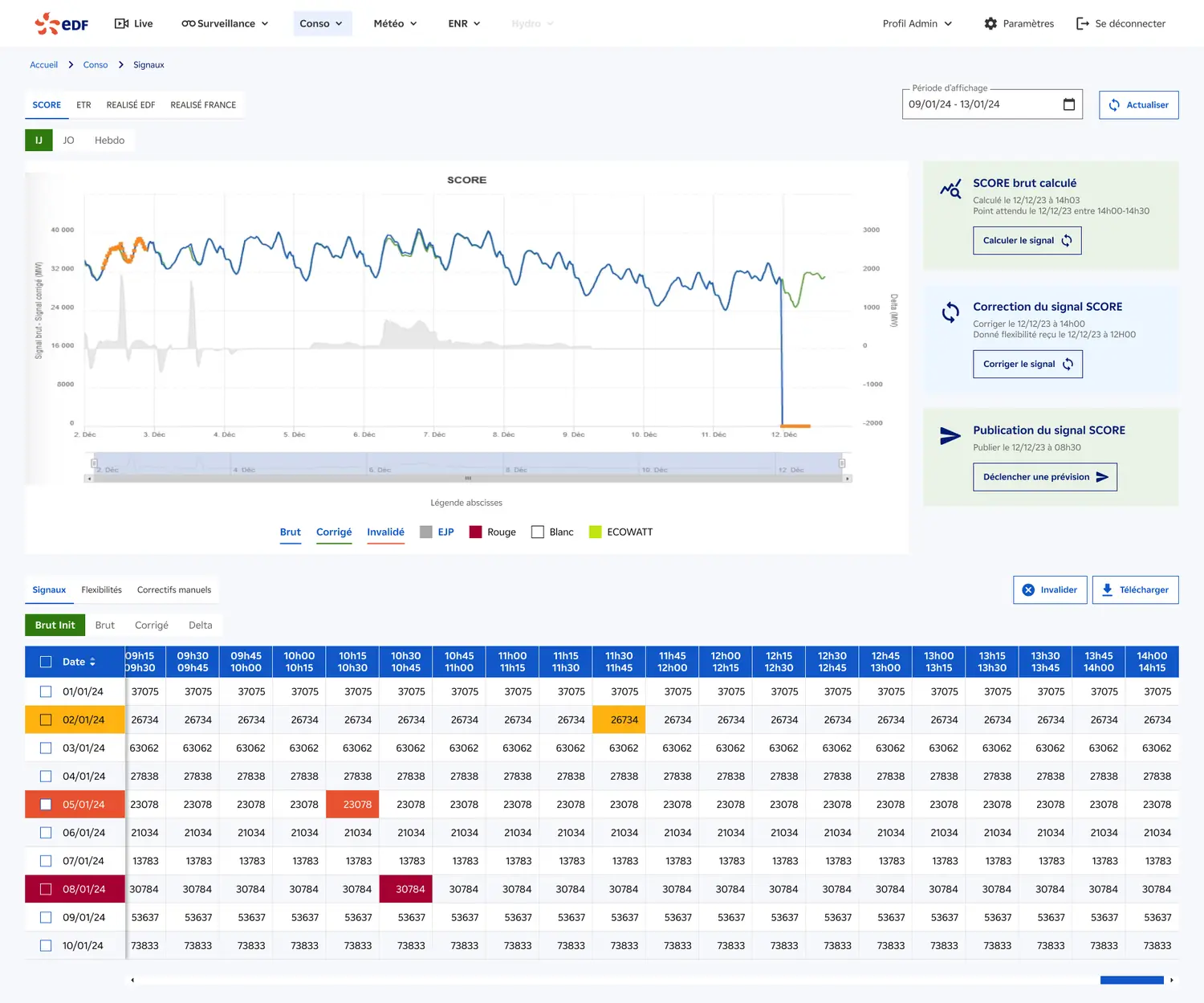Click the table horizontal scrollbar thumb
This screenshot has height=1003, width=1204.
pos(1132,980)
